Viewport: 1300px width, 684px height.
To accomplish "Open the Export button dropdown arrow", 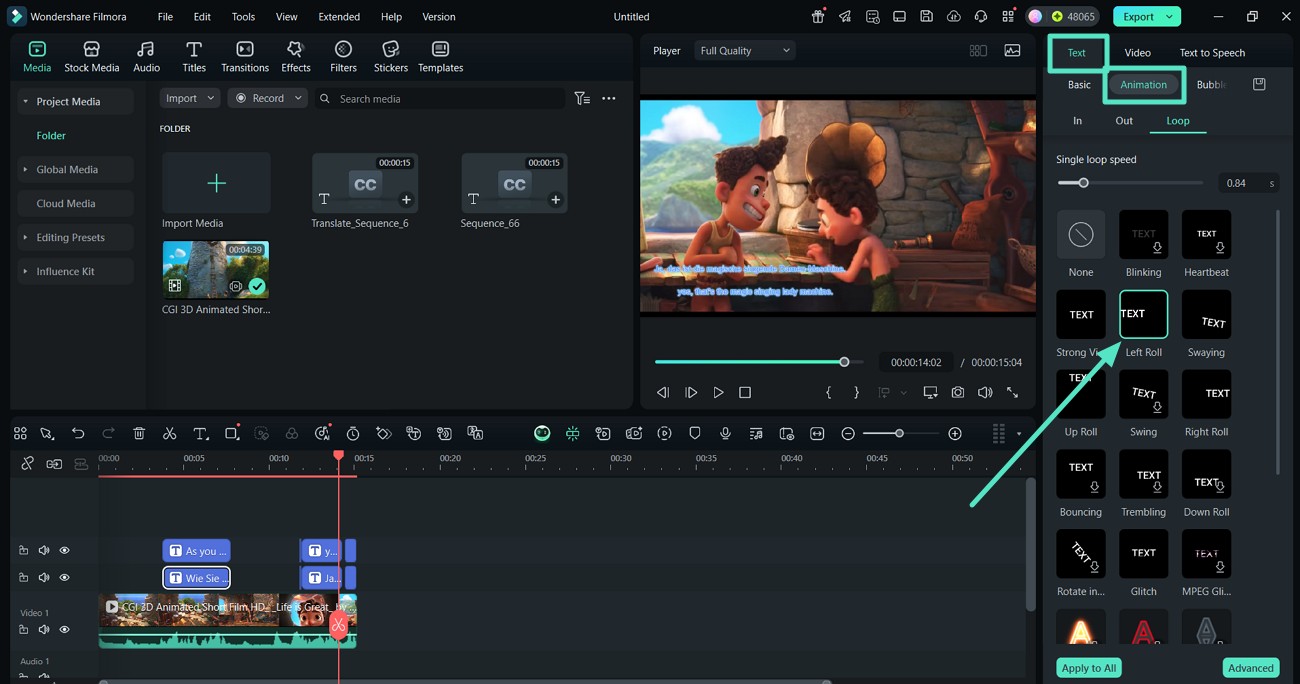I will 1170,16.
